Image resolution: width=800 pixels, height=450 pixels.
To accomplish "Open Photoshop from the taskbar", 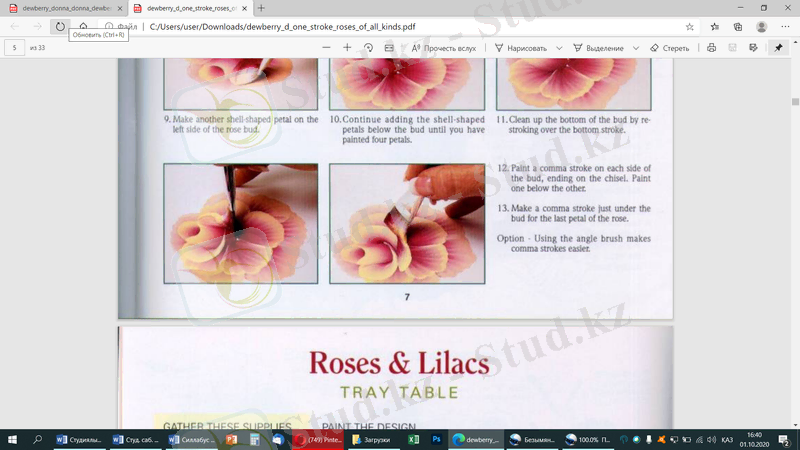I will tap(436, 439).
